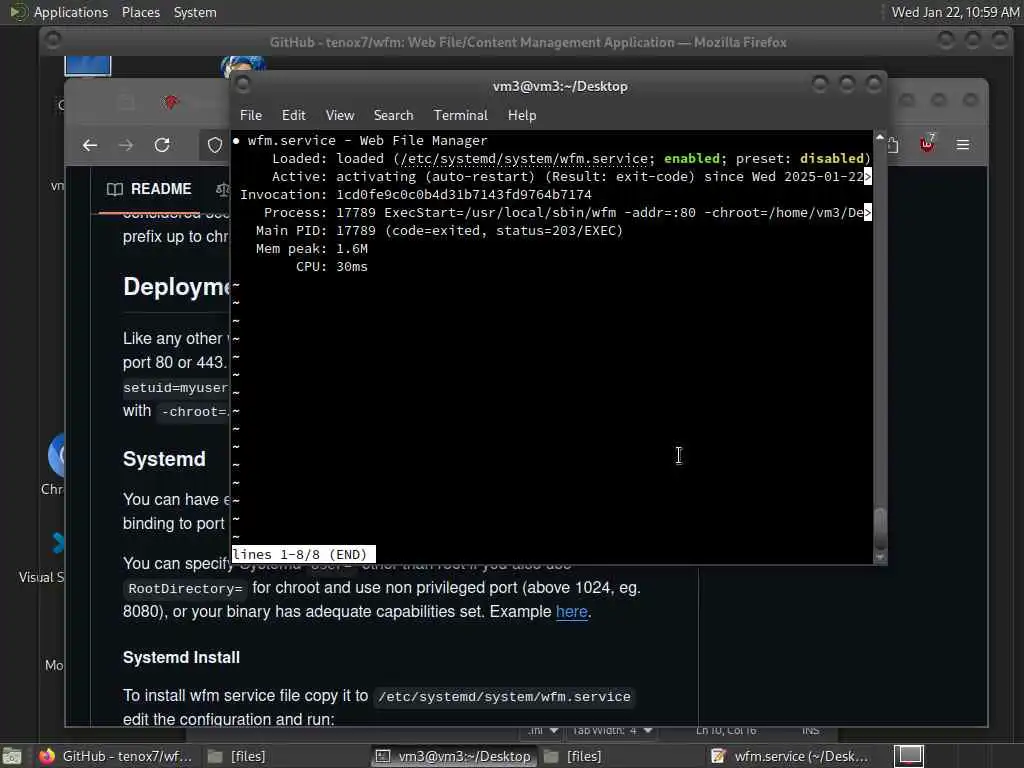Select the vm3@vm3:~/Desktop taskbar entry
This screenshot has width=1024, height=768.
455,756
